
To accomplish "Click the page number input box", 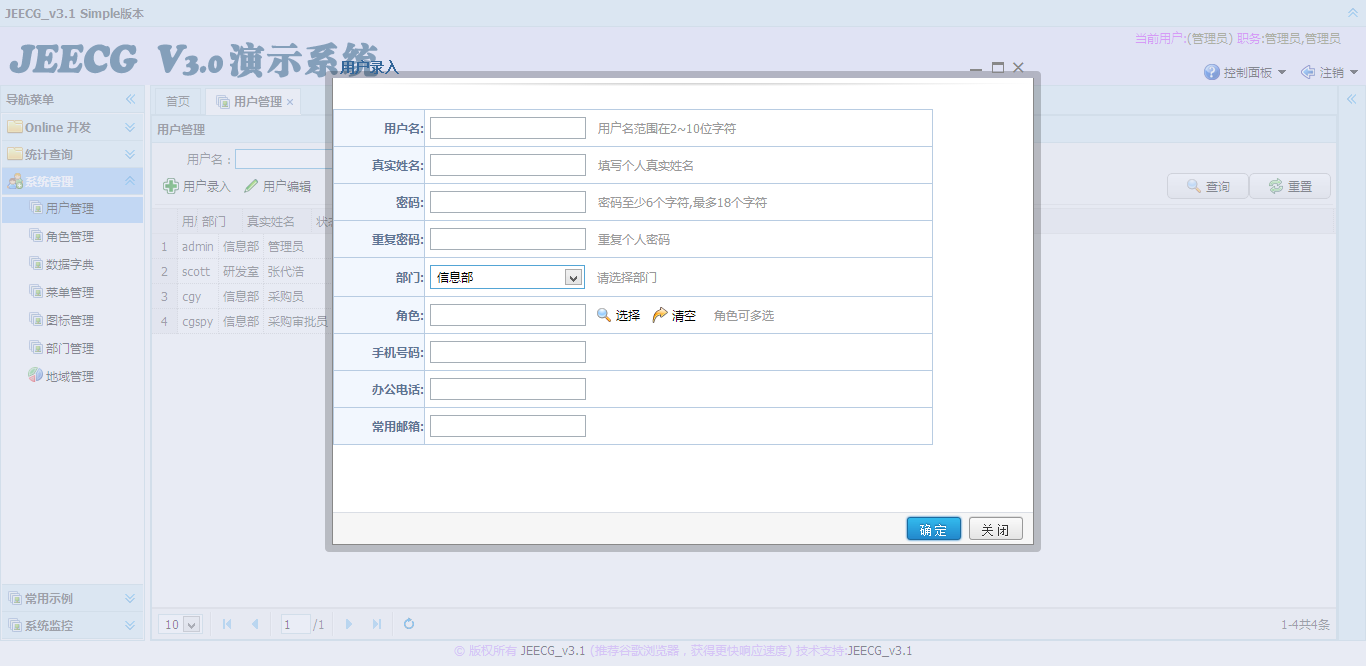I will [x=296, y=624].
